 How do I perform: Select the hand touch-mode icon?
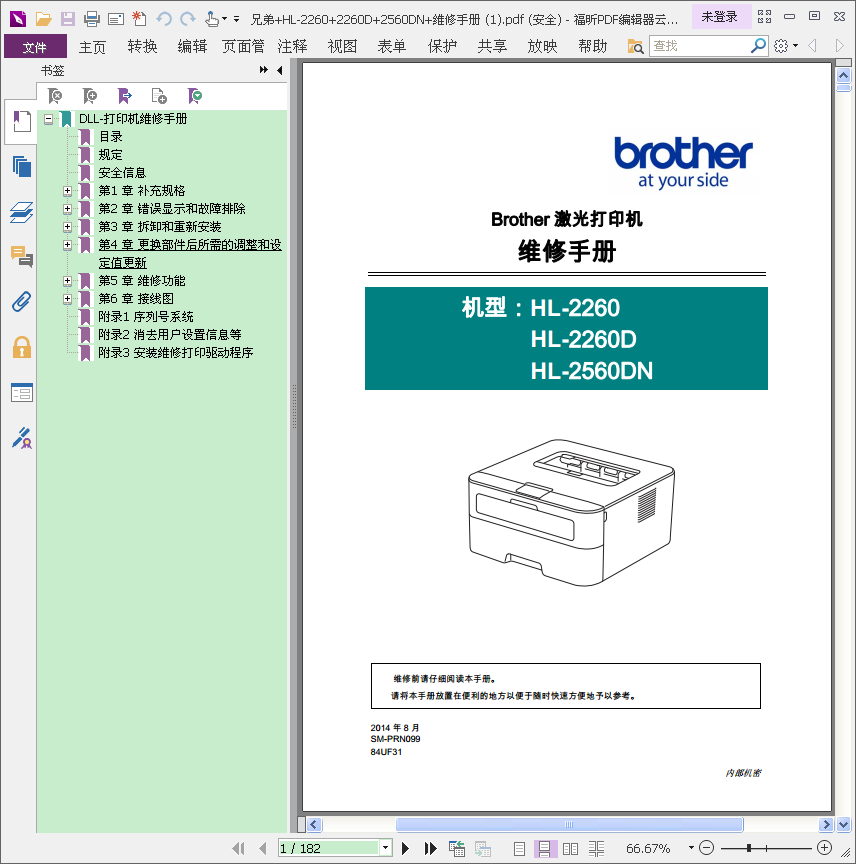point(212,19)
